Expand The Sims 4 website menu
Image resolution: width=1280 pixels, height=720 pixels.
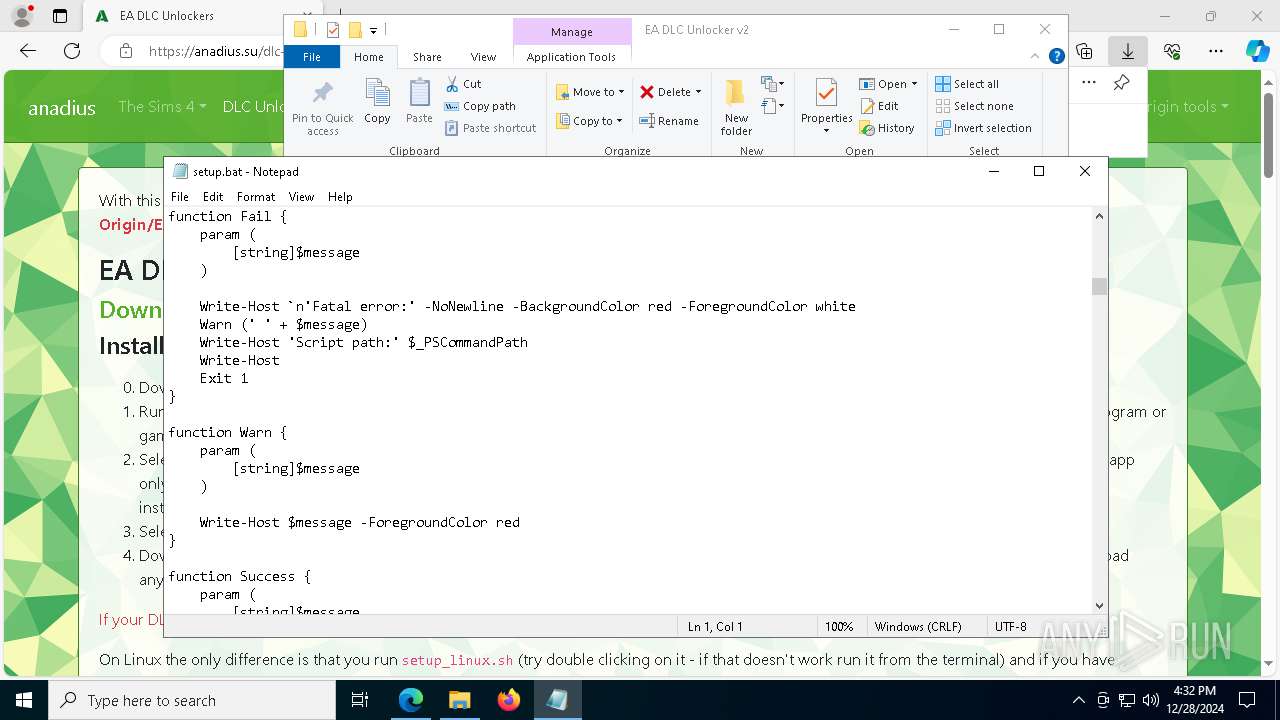pos(162,106)
